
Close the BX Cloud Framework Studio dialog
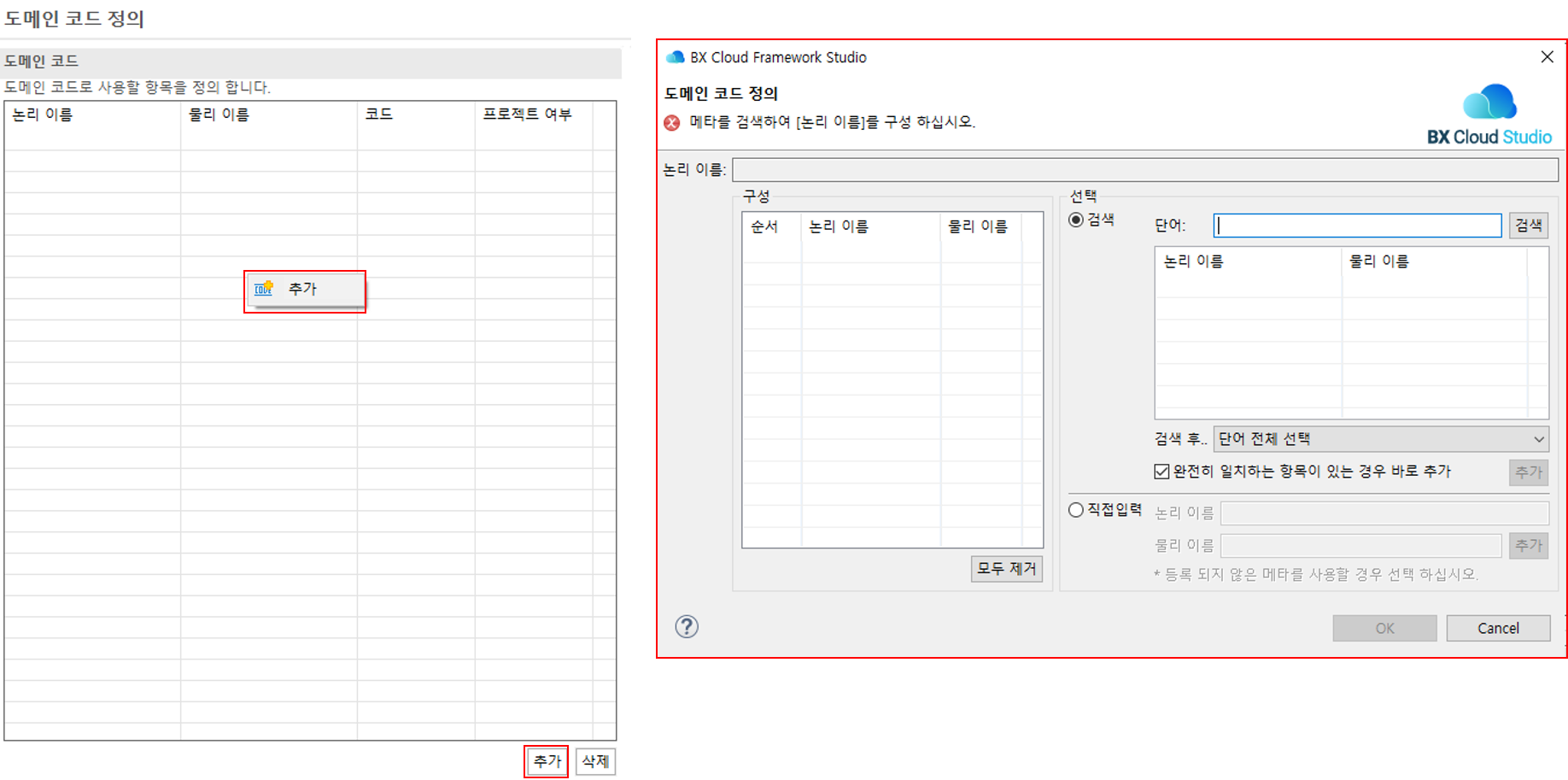click(1547, 57)
